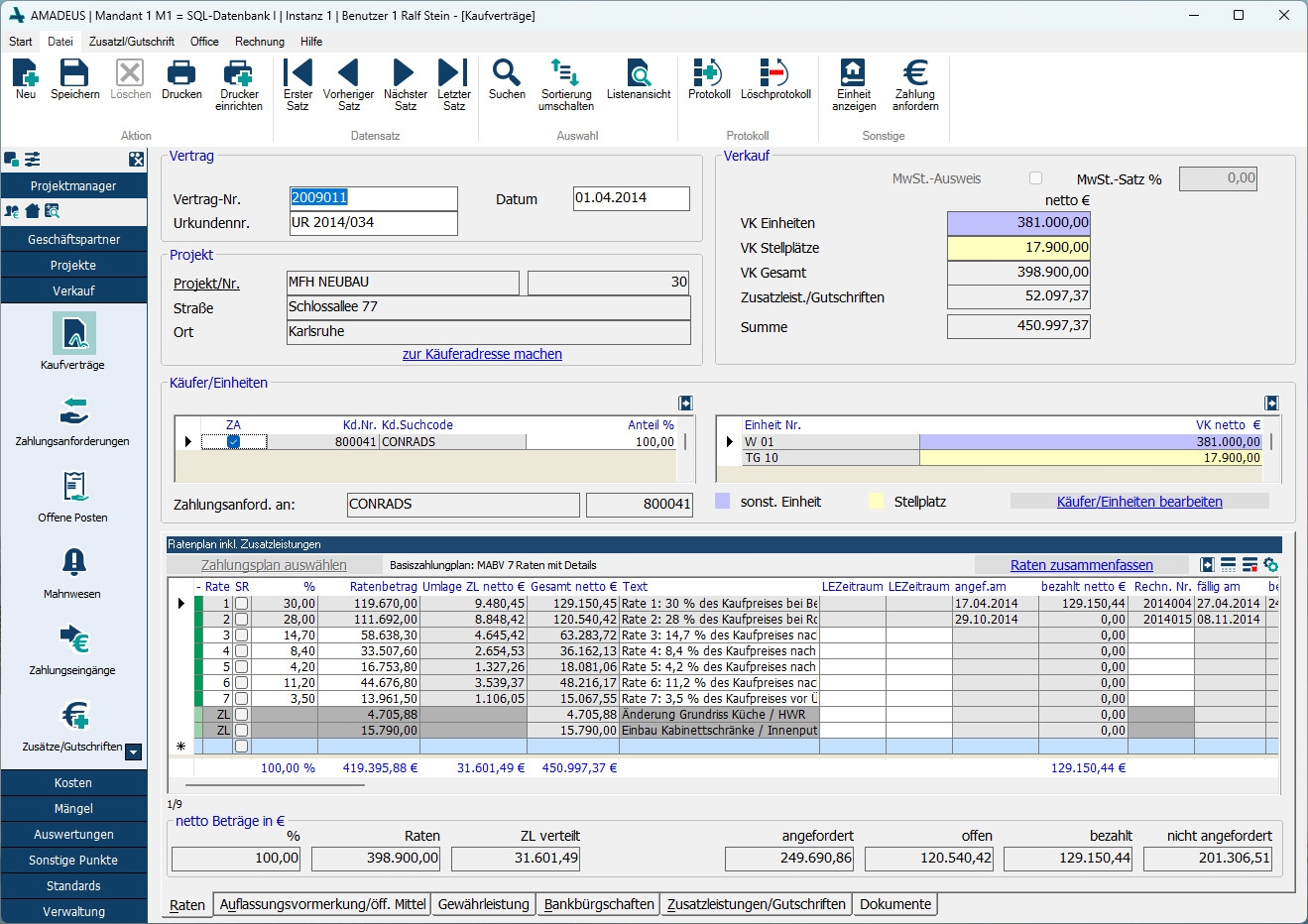Click the Vertrag-Nr. input field
The height and width of the screenshot is (924, 1308).
coord(373,198)
